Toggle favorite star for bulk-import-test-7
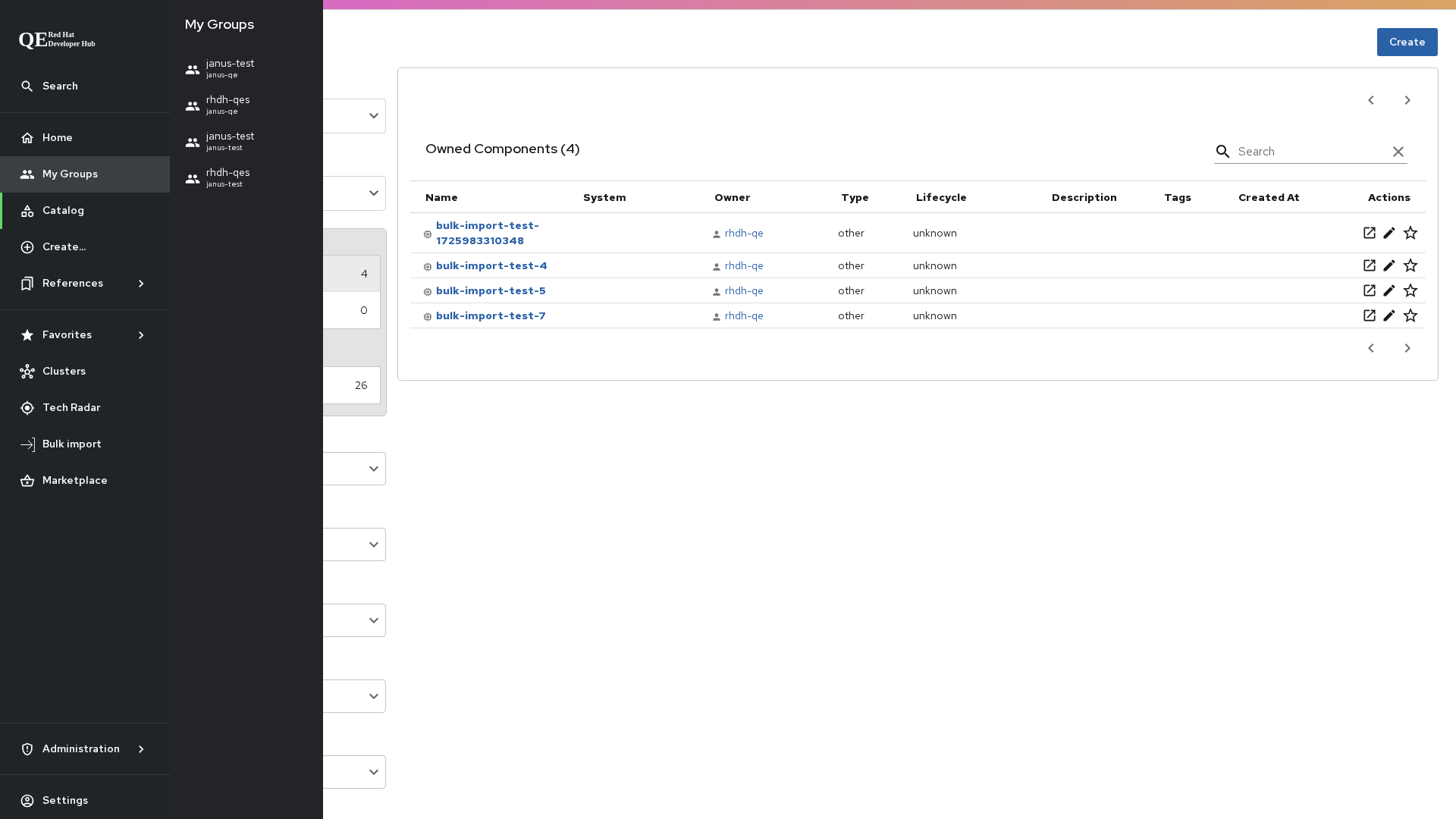This screenshot has width=1456, height=819. click(x=1410, y=315)
